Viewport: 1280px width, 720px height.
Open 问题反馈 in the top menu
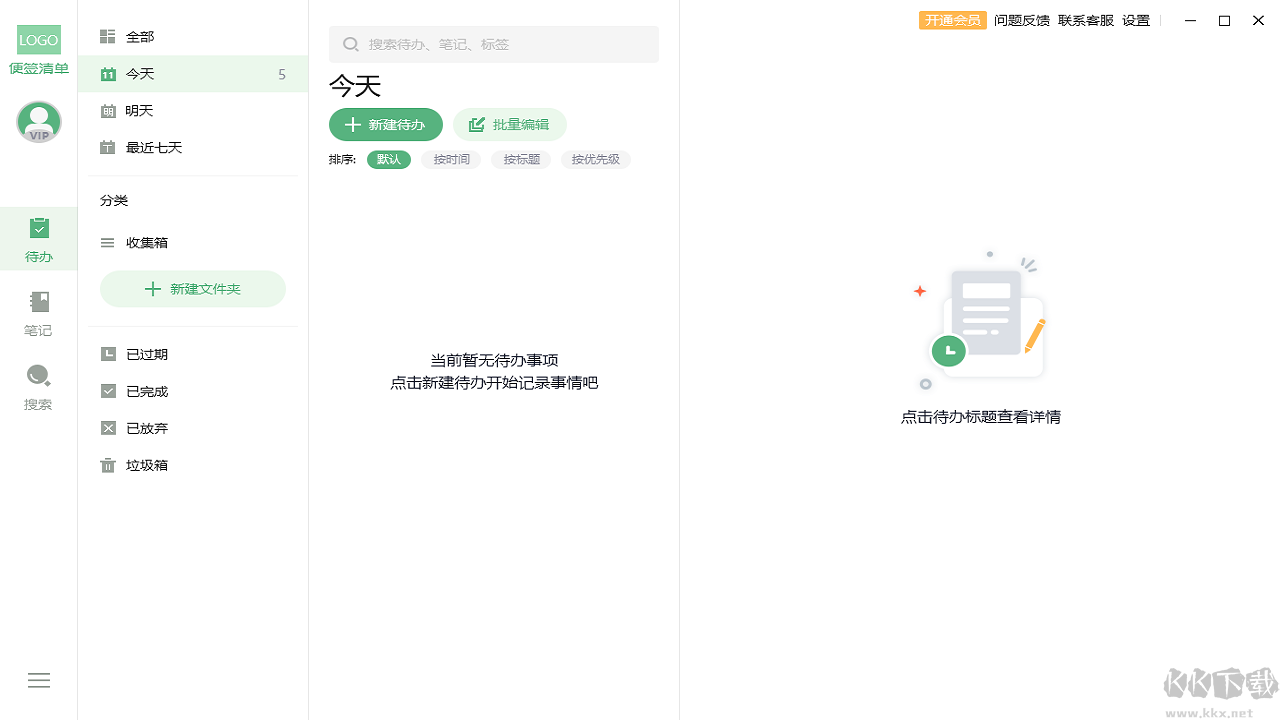coord(1021,20)
